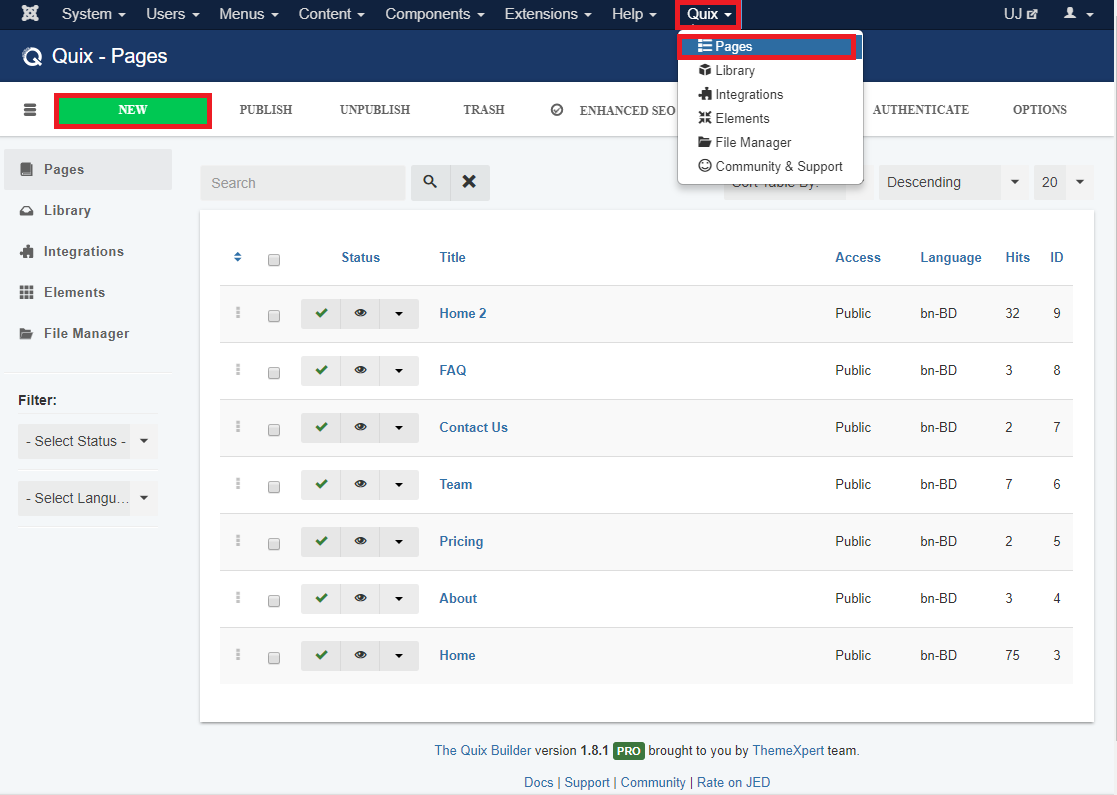Open the Contact Us page title link
The height and width of the screenshot is (795, 1117).
pos(474,427)
